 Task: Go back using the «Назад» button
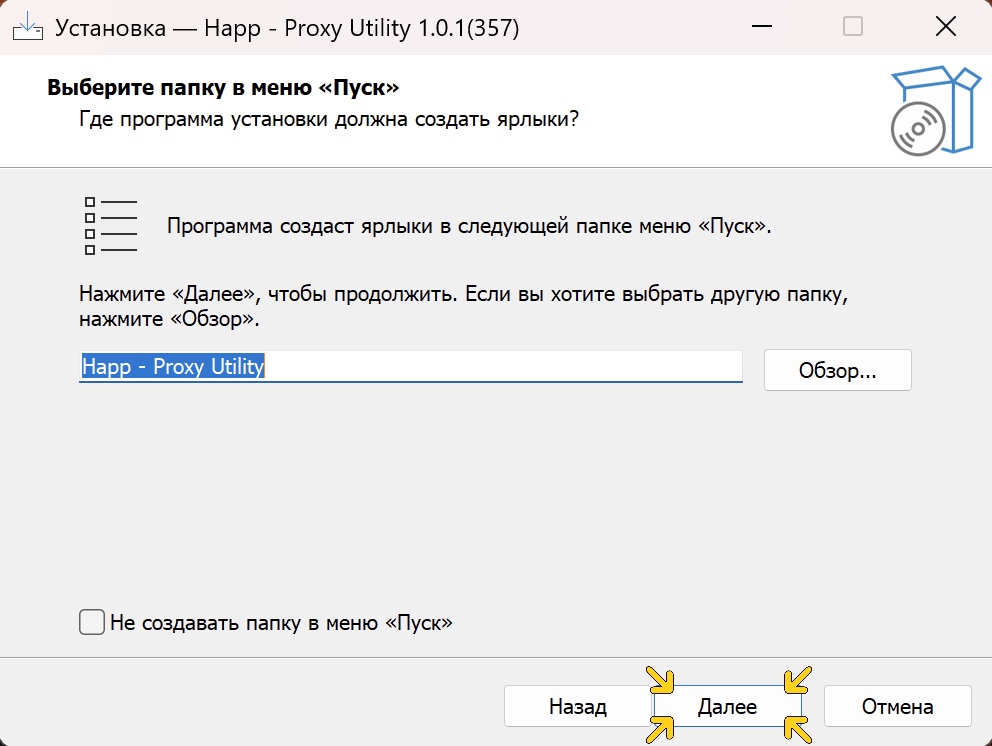tap(576, 706)
